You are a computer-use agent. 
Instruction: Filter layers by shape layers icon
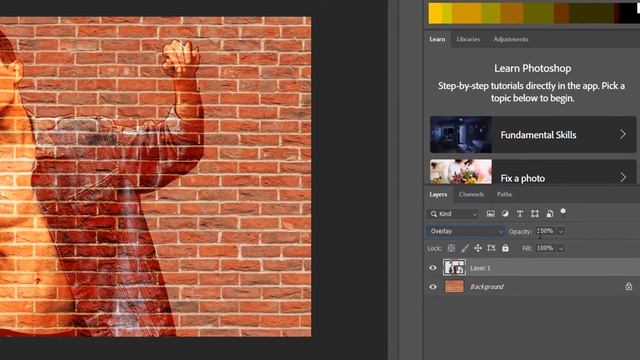(535, 213)
